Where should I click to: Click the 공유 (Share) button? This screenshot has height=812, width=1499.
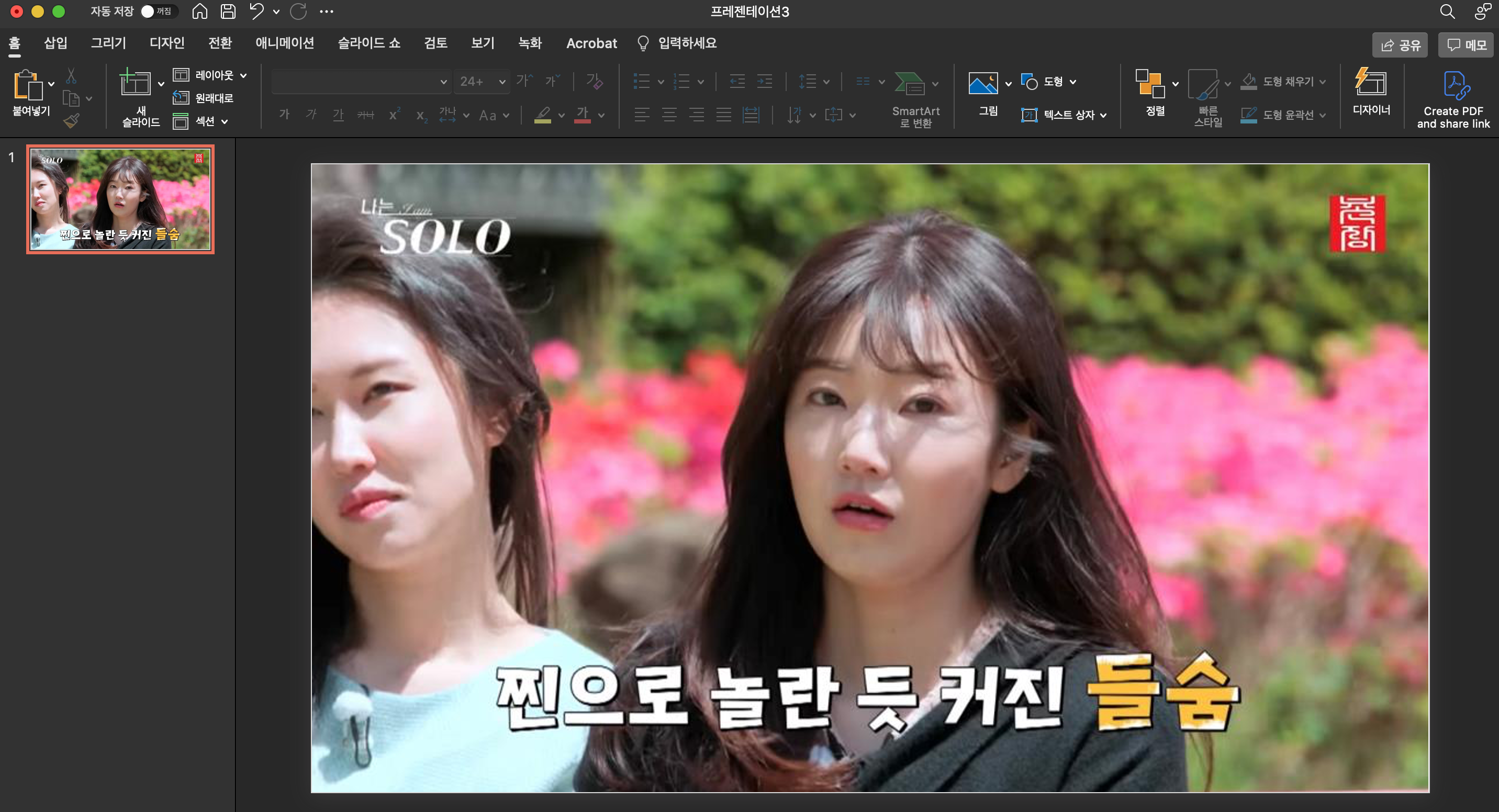[x=1400, y=45]
